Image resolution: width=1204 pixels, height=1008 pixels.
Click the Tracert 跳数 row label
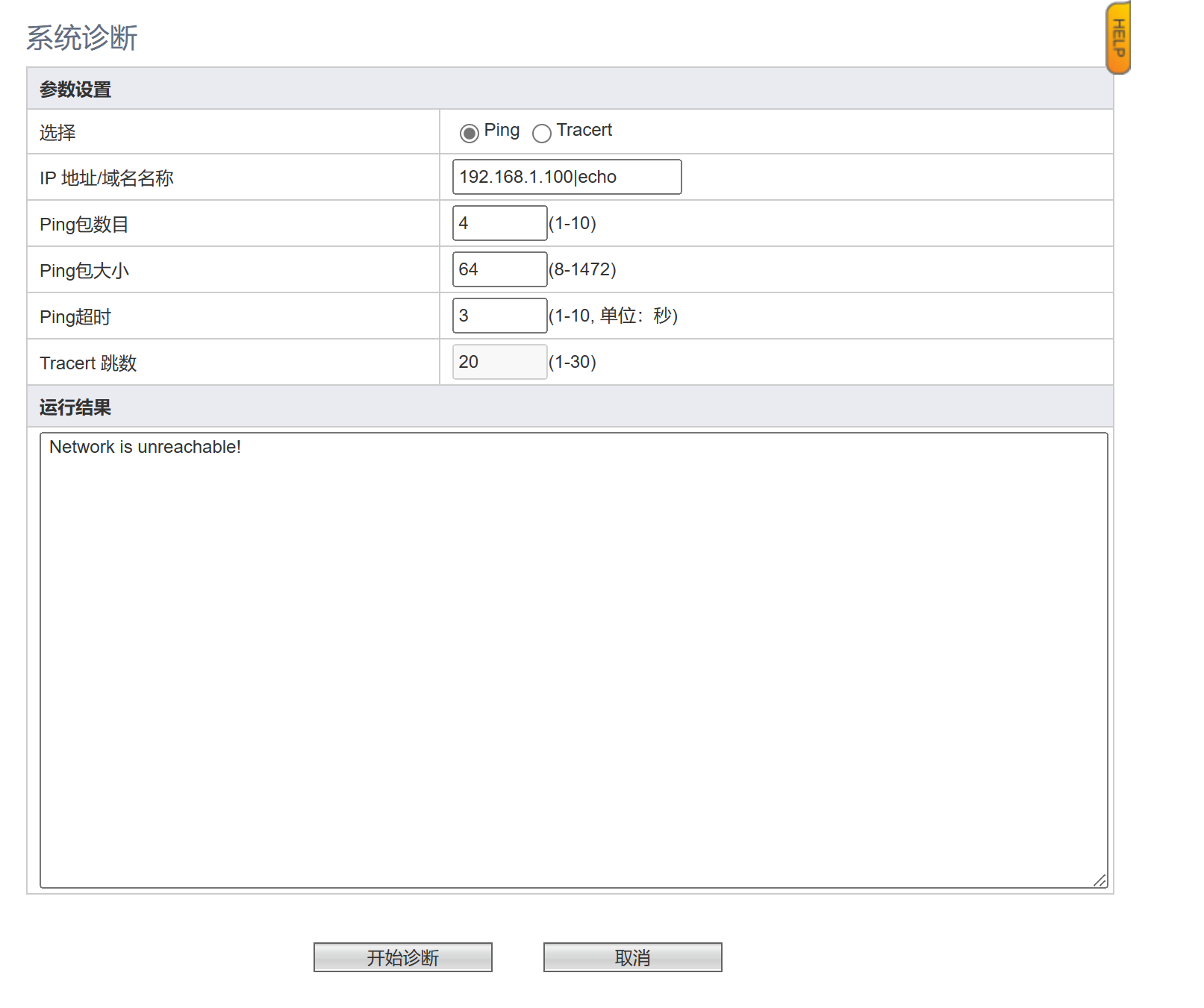coord(88,363)
